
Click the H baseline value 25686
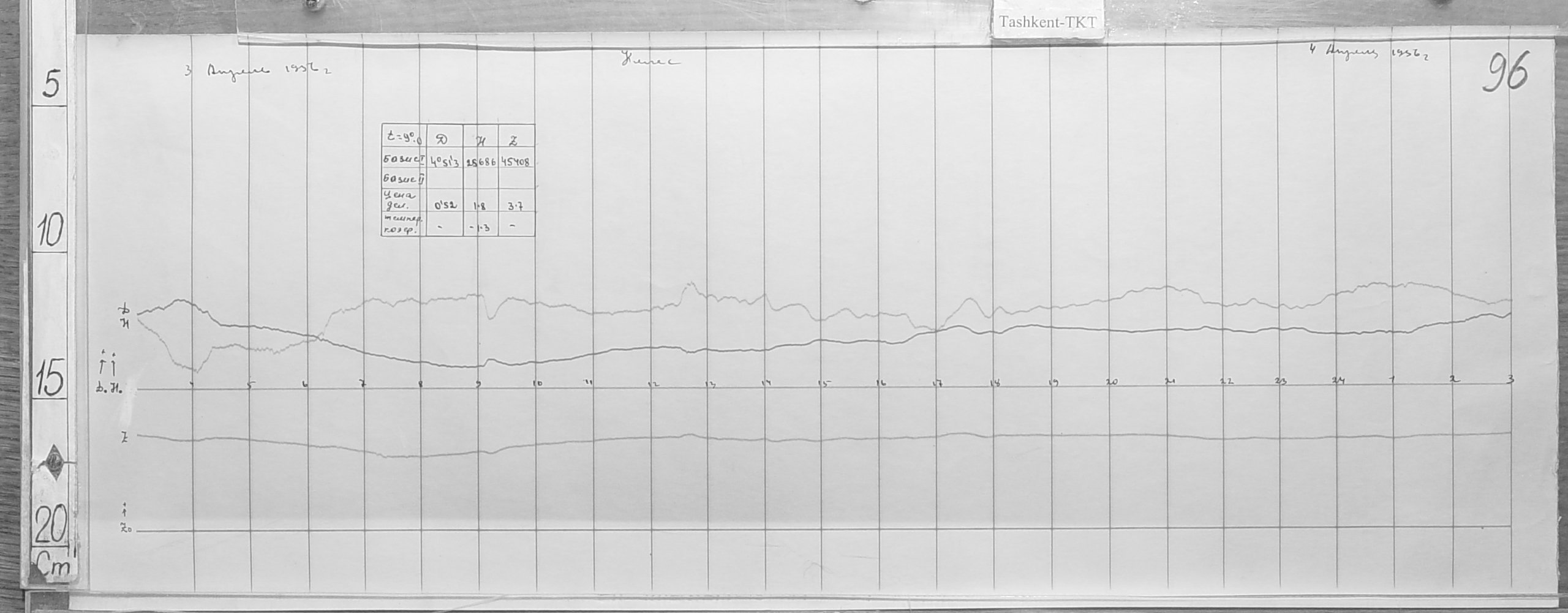point(481,162)
